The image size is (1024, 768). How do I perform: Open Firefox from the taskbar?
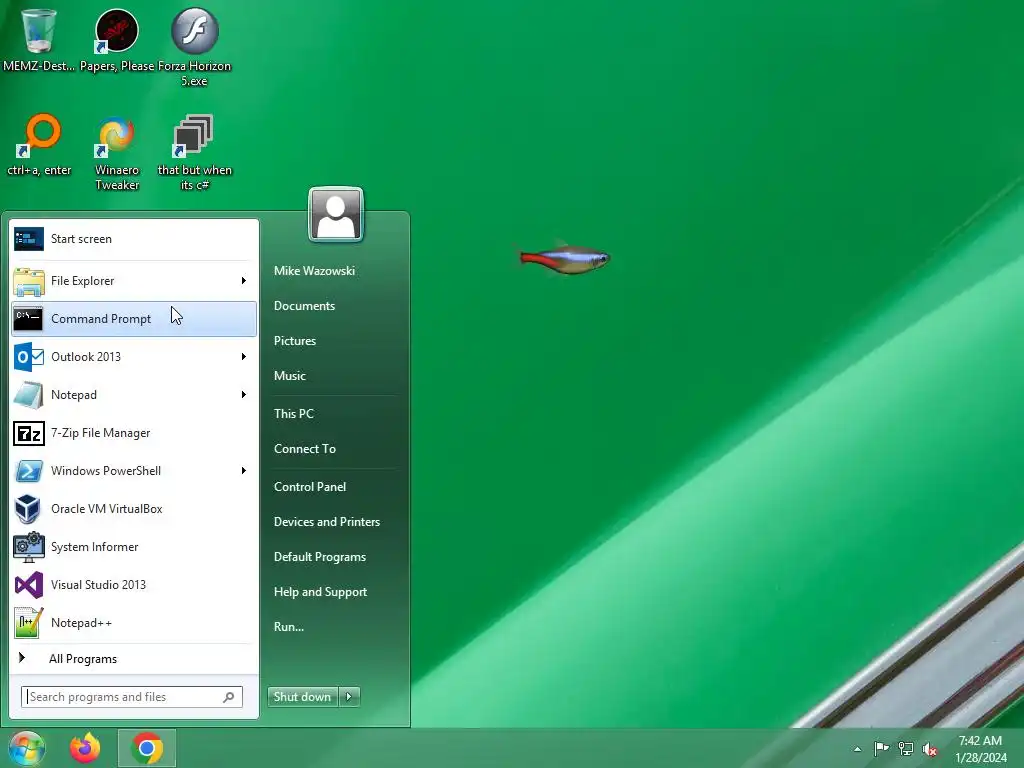point(85,748)
